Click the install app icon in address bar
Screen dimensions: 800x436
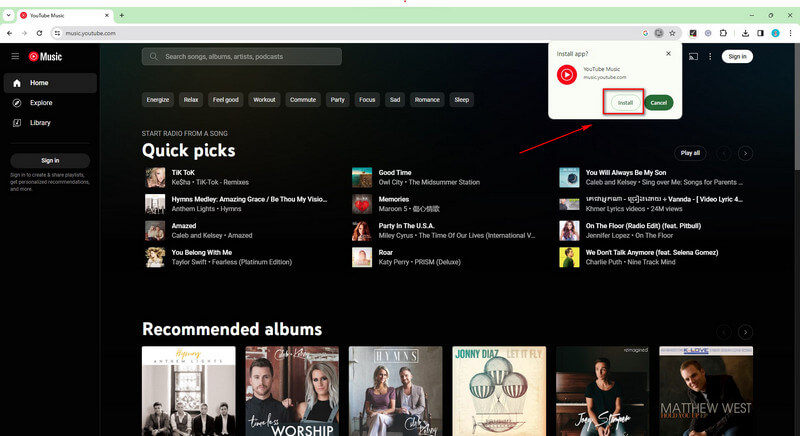click(659, 33)
